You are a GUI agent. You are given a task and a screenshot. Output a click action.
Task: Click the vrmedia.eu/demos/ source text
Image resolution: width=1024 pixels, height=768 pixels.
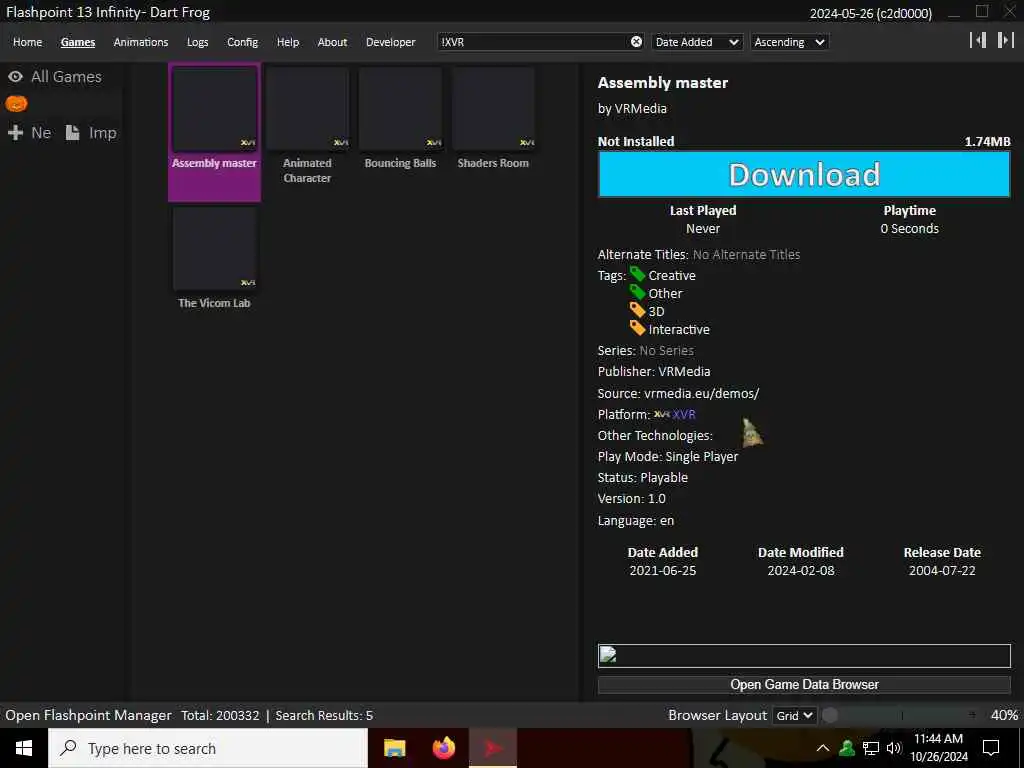point(701,393)
